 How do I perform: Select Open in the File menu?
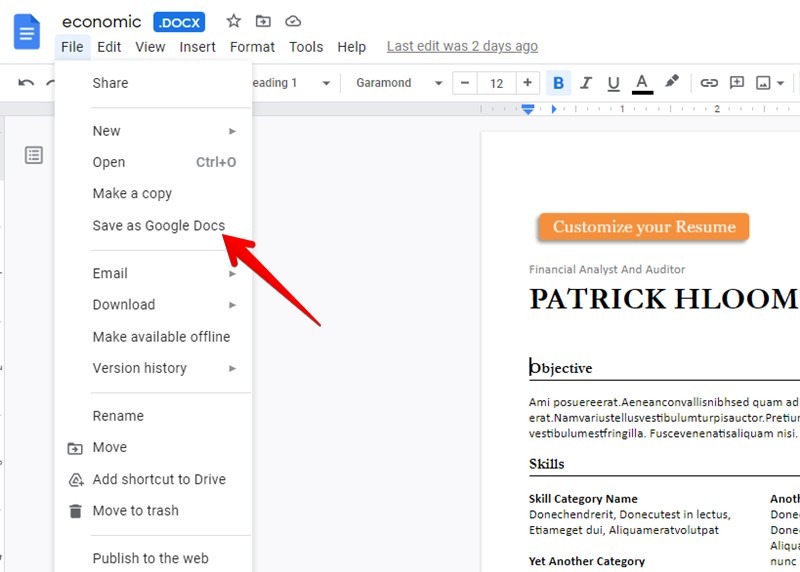click(x=153, y=162)
